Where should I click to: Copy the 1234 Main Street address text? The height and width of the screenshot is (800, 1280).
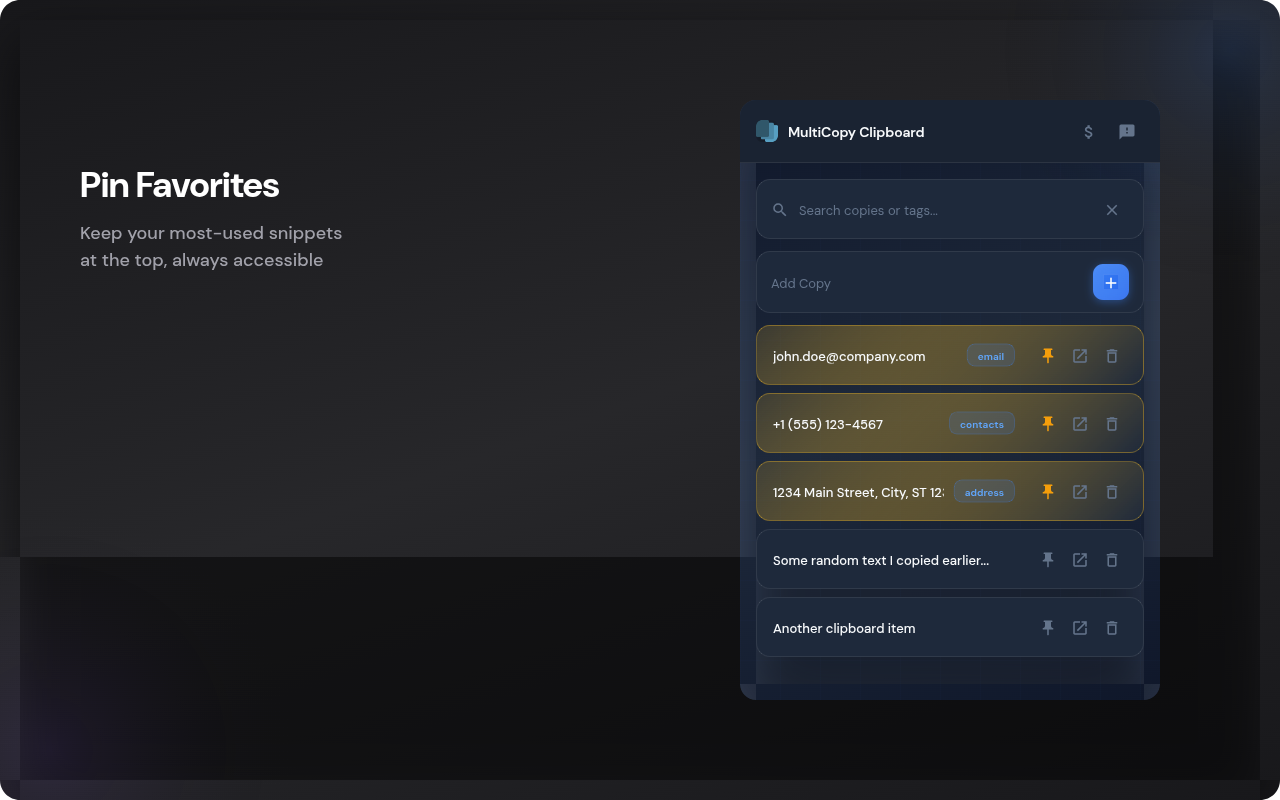click(858, 492)
